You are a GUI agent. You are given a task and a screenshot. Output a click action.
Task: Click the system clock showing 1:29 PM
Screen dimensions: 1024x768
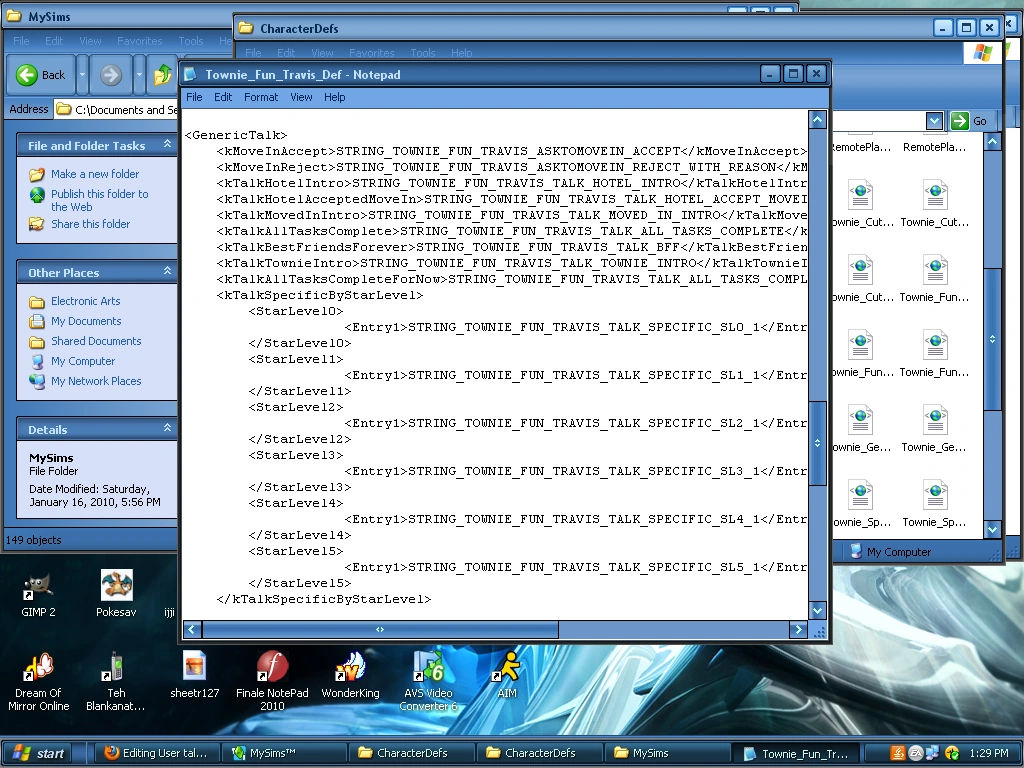click(x=989, y=753)
